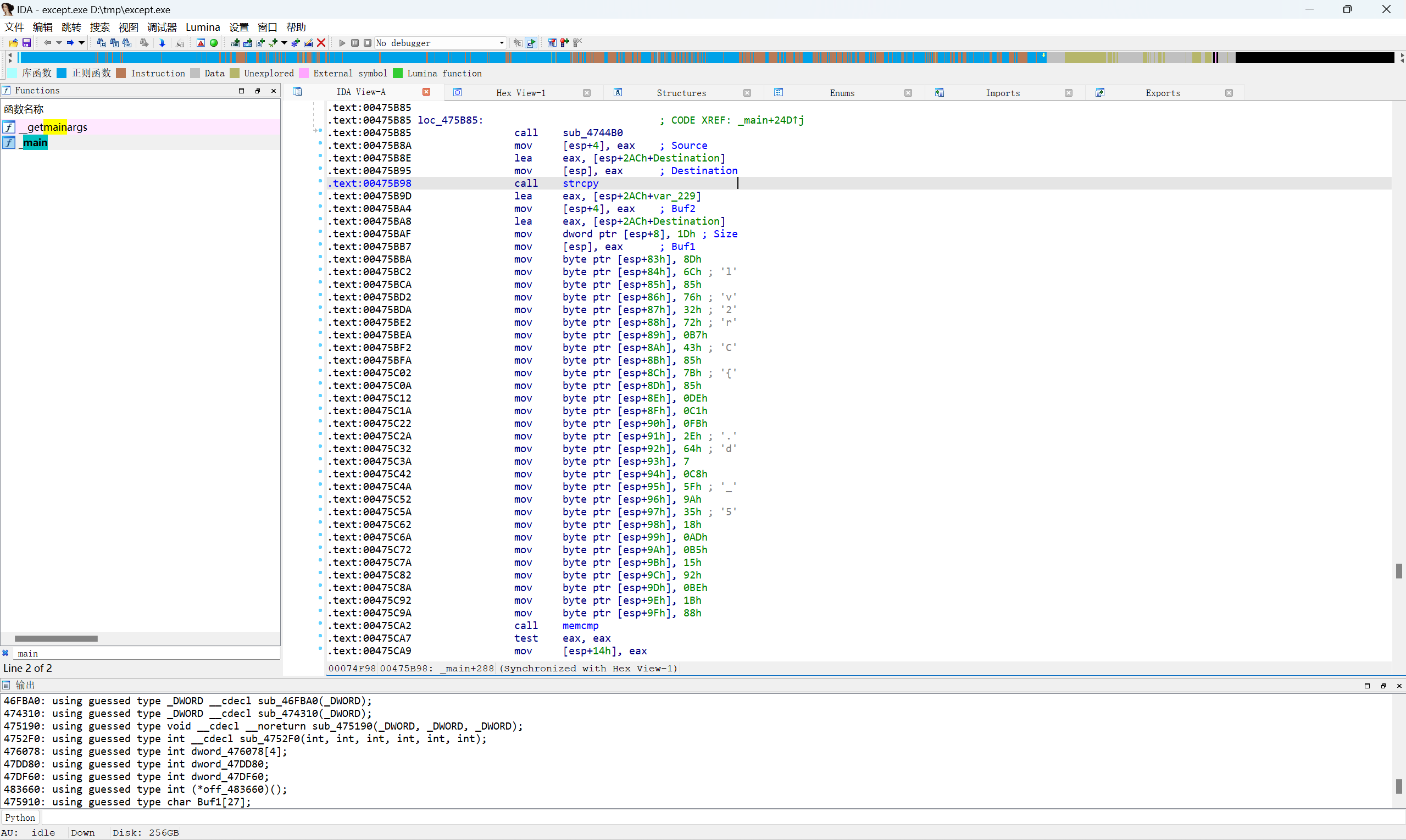Click the add string 's' icon
The width and height of the screenshot is (1406, 840).
point(274,43)
